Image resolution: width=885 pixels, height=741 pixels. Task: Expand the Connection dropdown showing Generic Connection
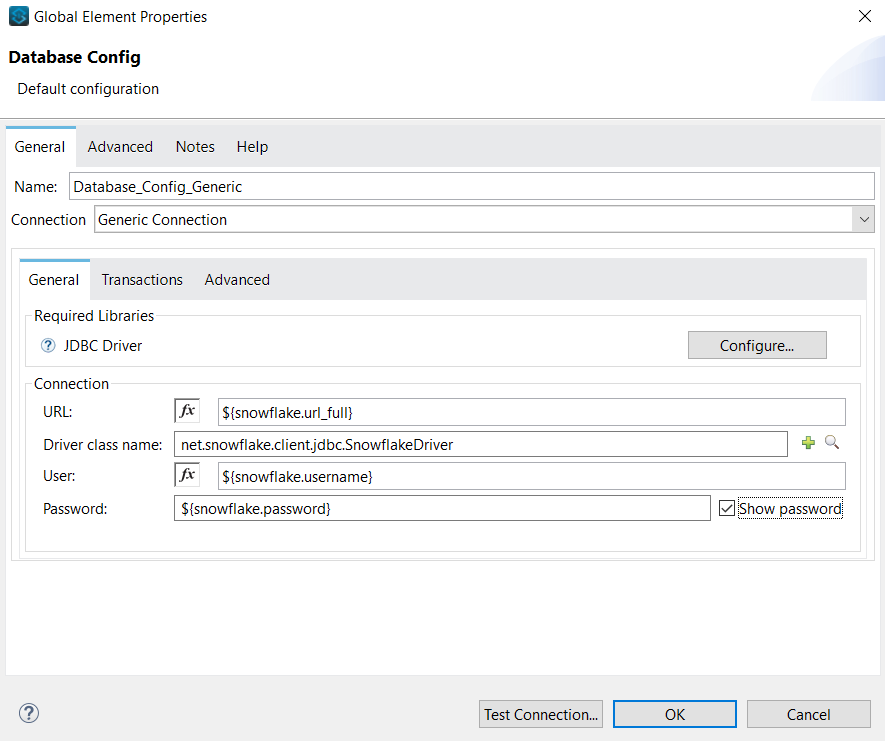(x=863, y=220)
